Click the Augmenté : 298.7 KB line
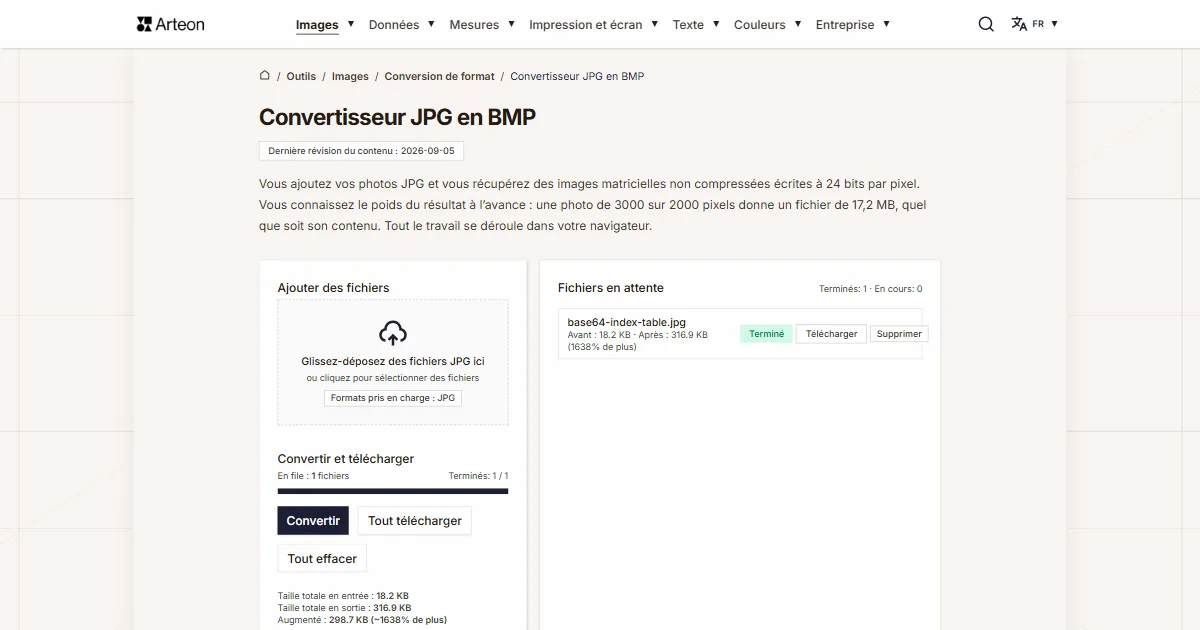This screenshot has width=1200, height=630. [x=362, y=619]
